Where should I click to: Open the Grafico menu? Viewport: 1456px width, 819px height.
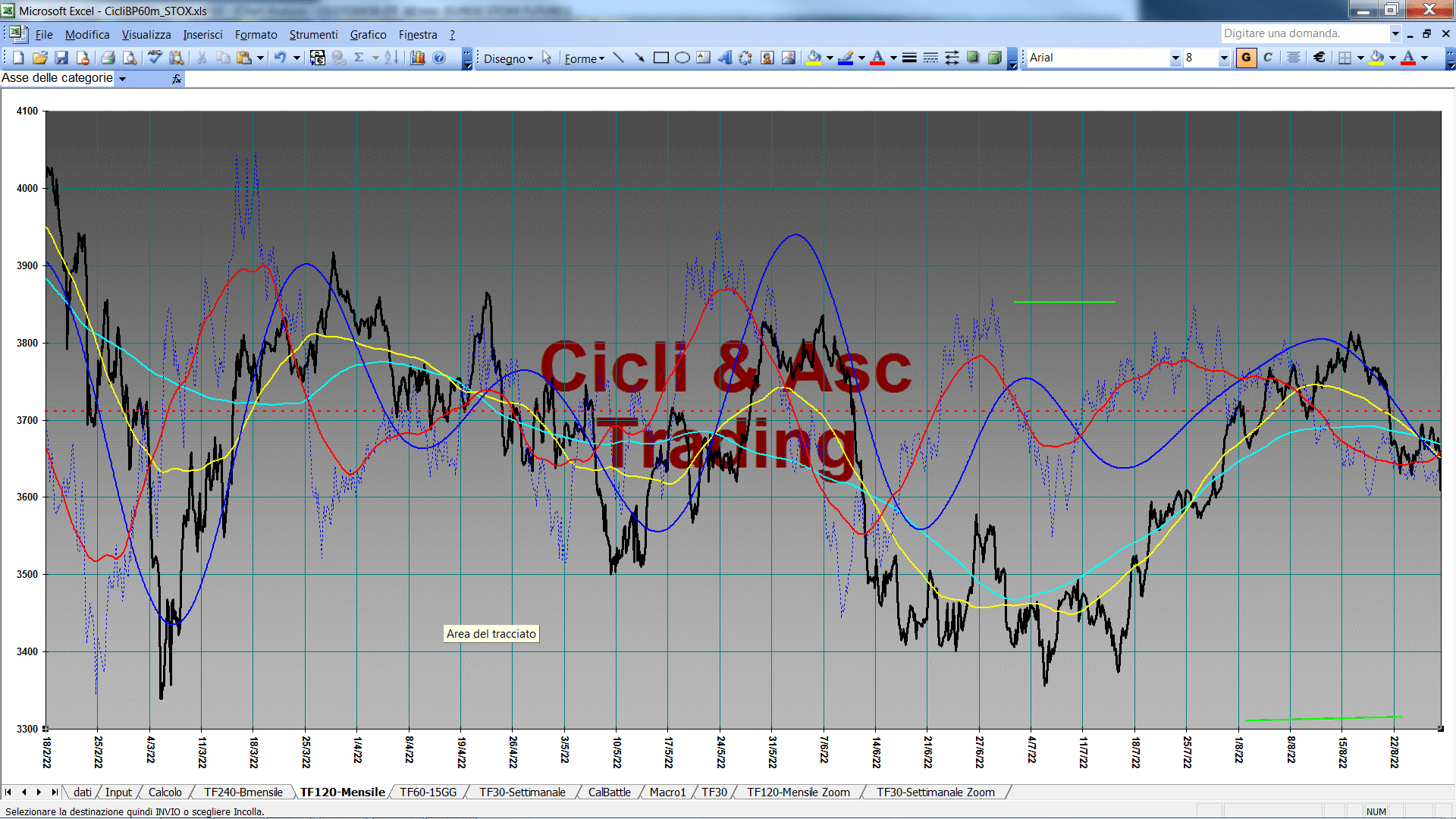[368, 35]
